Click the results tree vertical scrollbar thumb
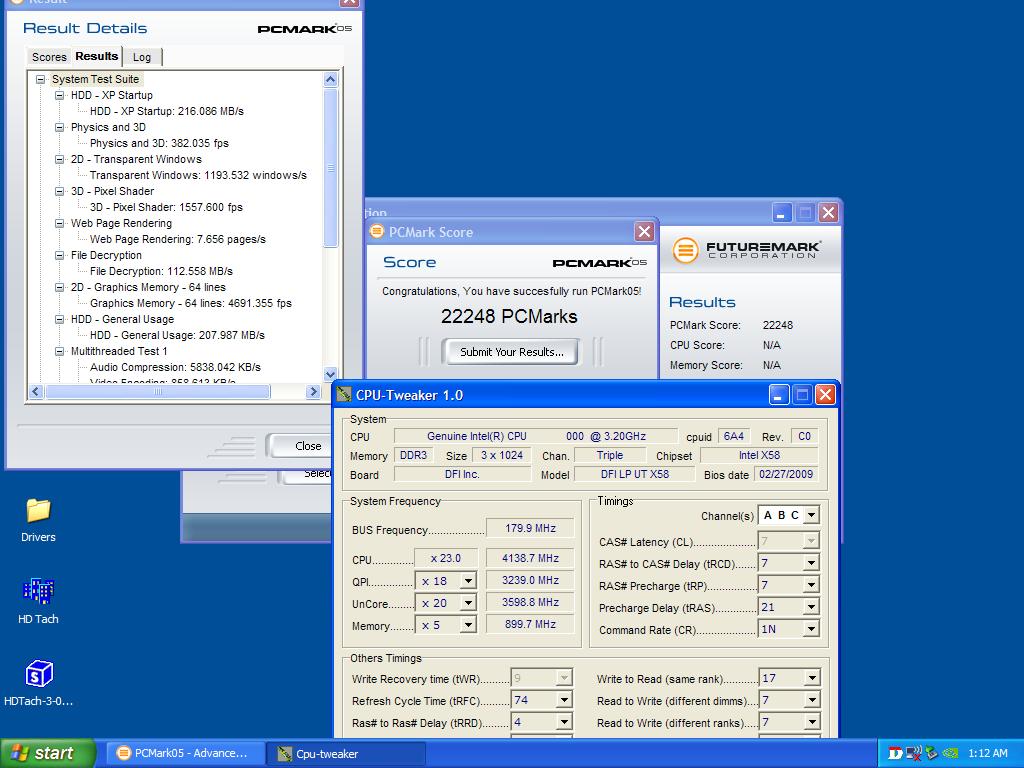 point(330,168)
